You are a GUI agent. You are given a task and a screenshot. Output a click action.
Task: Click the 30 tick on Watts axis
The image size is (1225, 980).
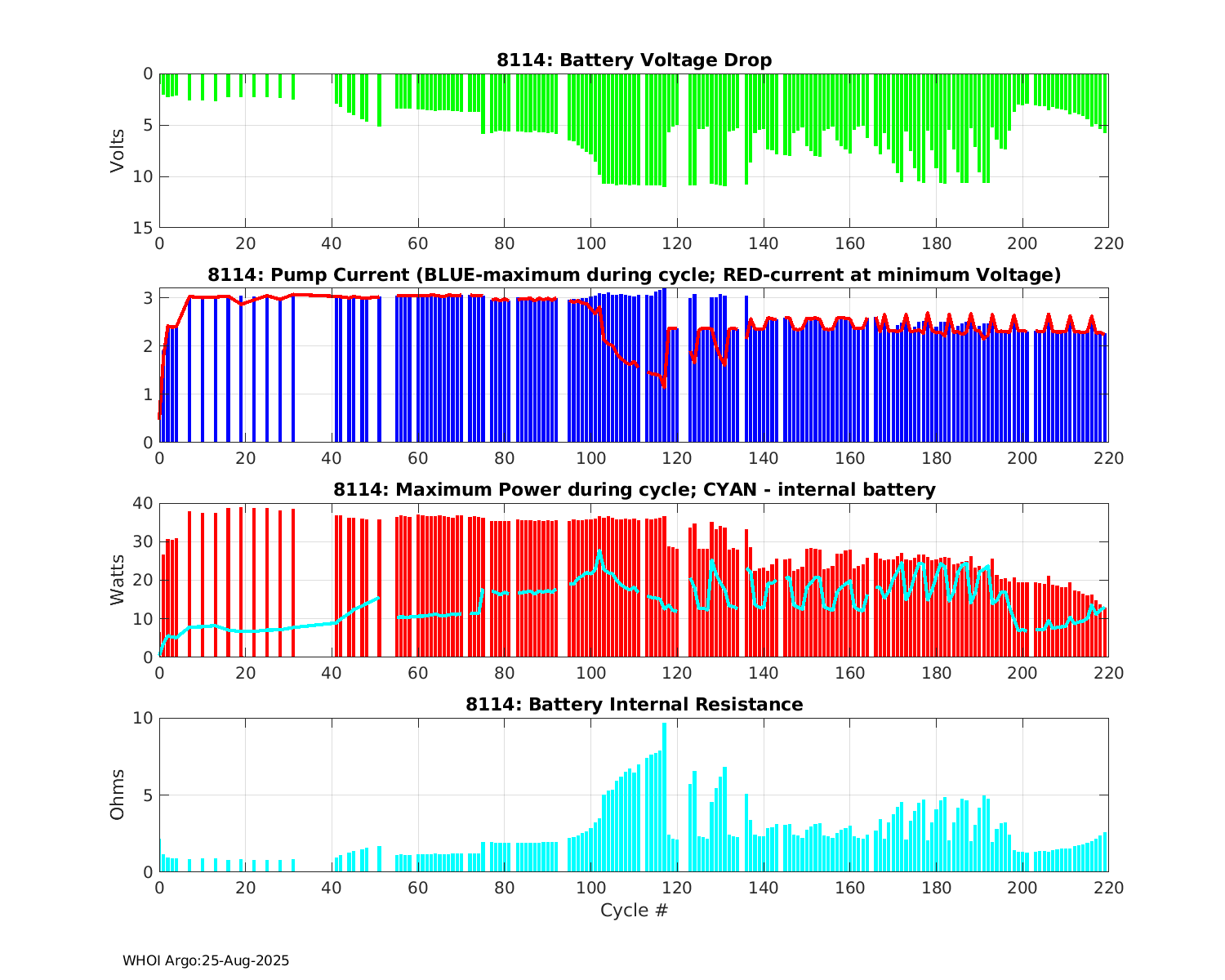click(x=144, y=542)
